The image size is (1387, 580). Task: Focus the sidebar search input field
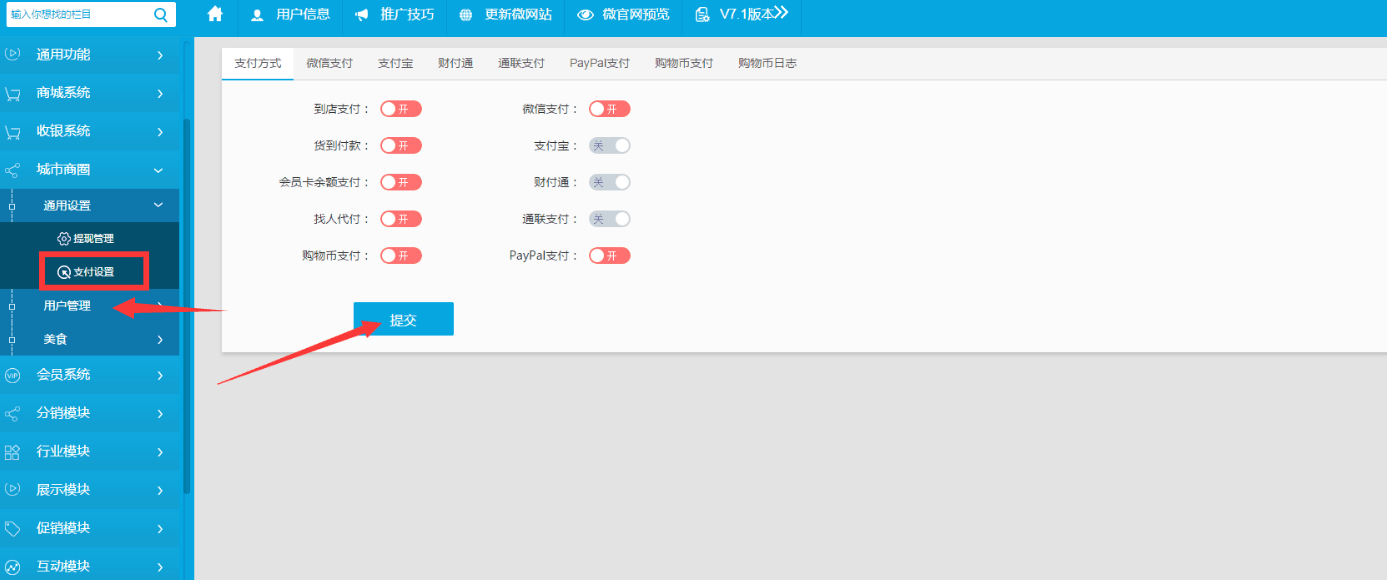(x=78, y=14)
